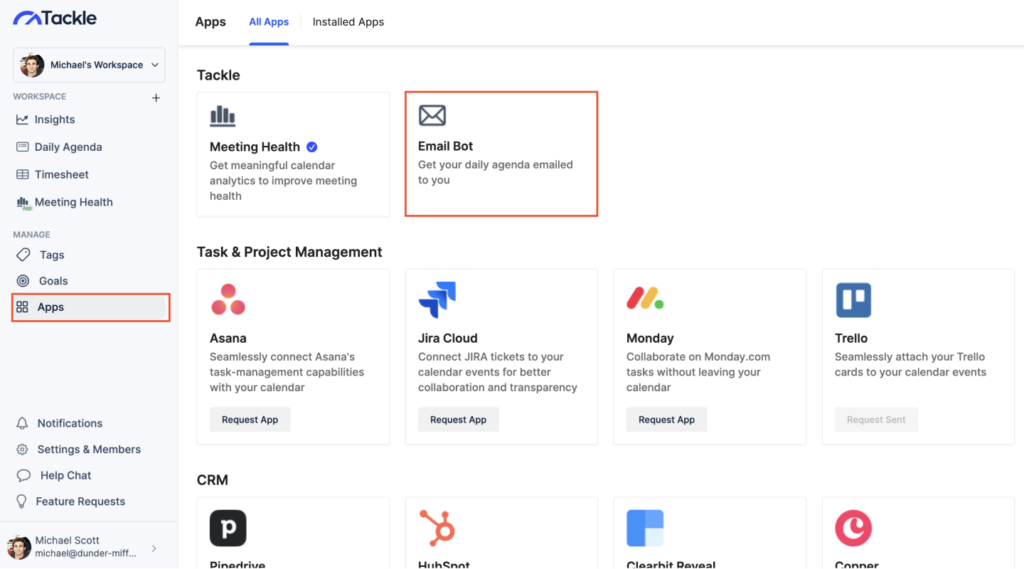Viewport: 1024px width, 569px height.
Task: Click the Email Bot envelope icon
Action: (432, 116)
